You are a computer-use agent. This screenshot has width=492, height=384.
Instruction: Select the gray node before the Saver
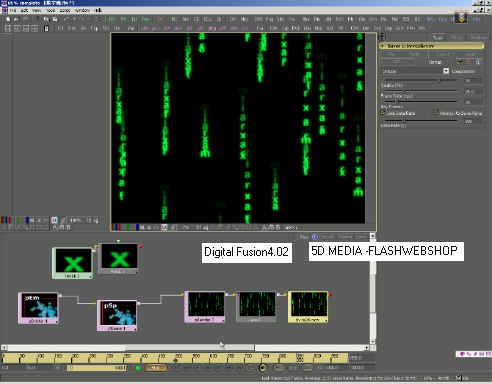(256, 307)
